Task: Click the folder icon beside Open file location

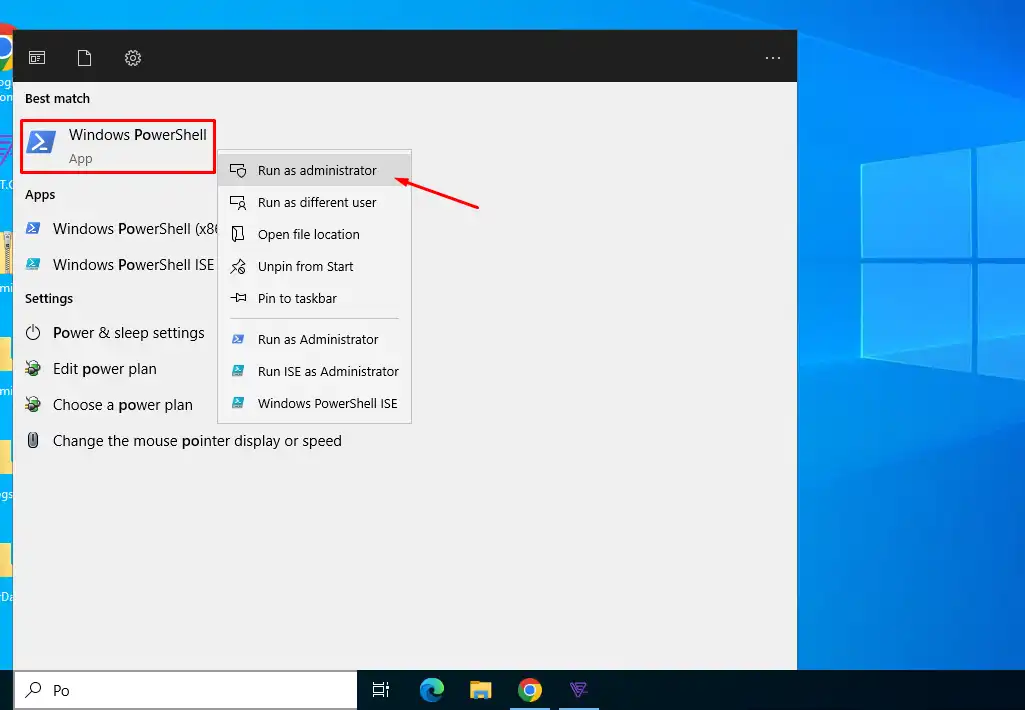Action: coord(238,234)
